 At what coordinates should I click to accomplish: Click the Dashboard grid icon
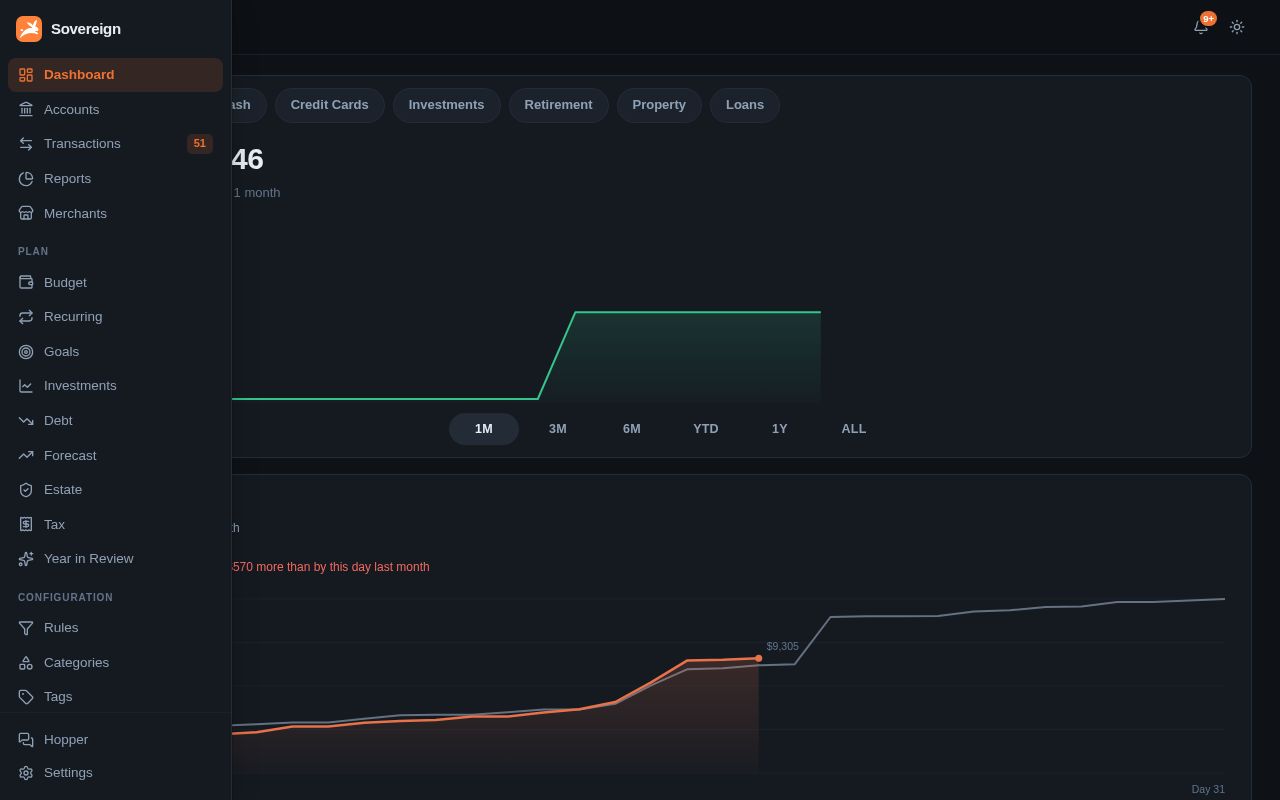(x=26, y=75)
